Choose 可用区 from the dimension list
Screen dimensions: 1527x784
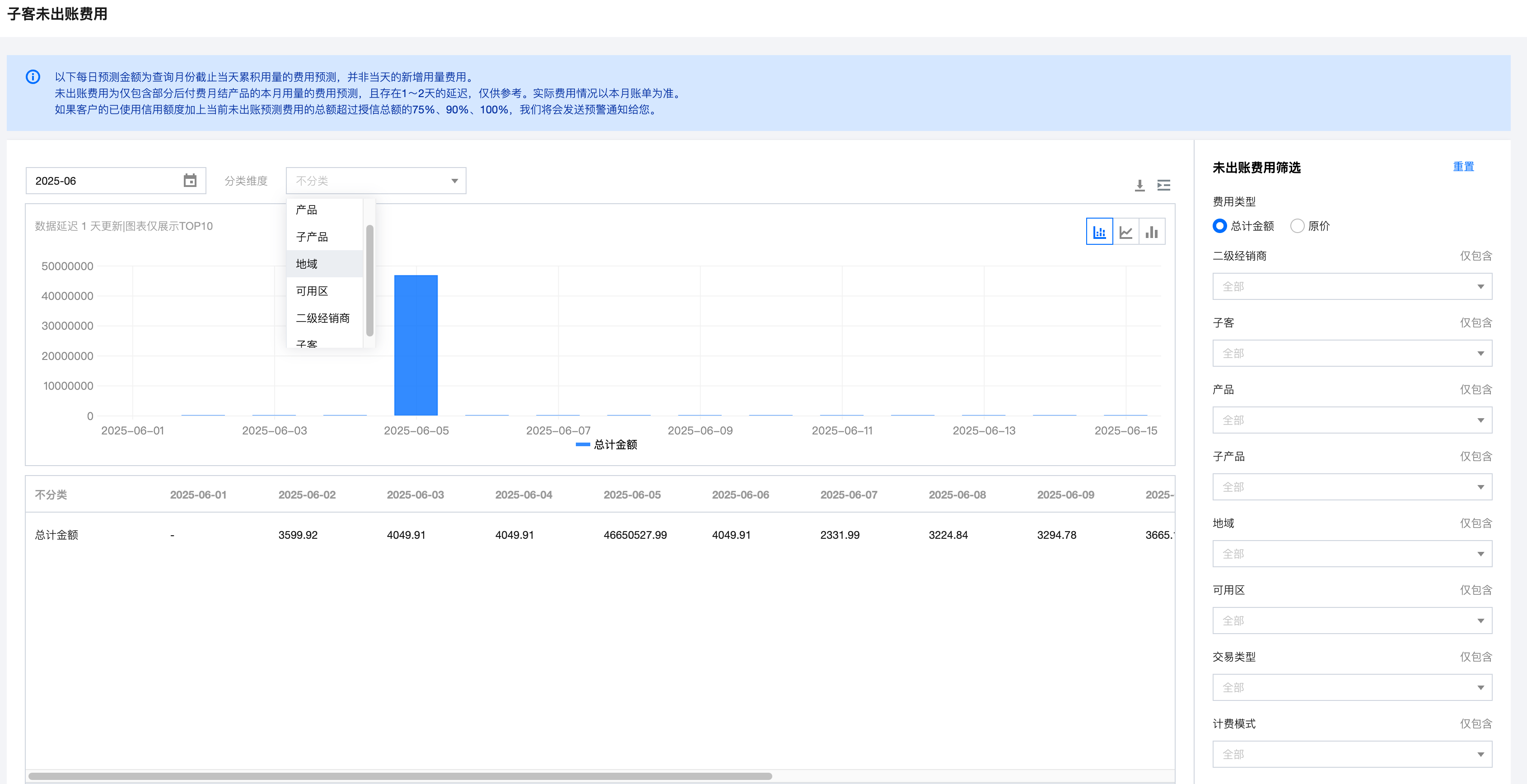[312, 291]
